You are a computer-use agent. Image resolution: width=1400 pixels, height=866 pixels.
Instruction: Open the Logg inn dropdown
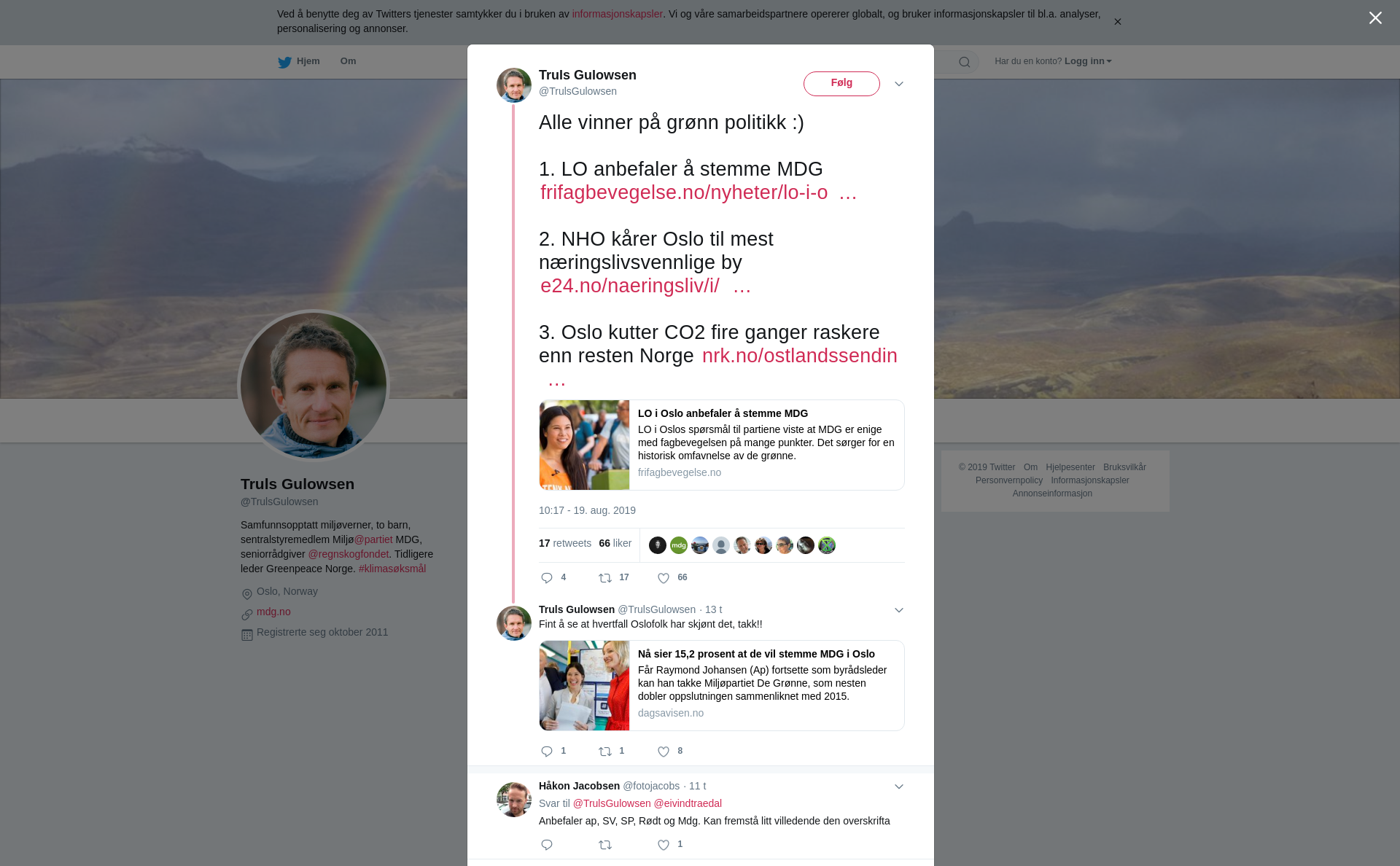coord(1088,61)
